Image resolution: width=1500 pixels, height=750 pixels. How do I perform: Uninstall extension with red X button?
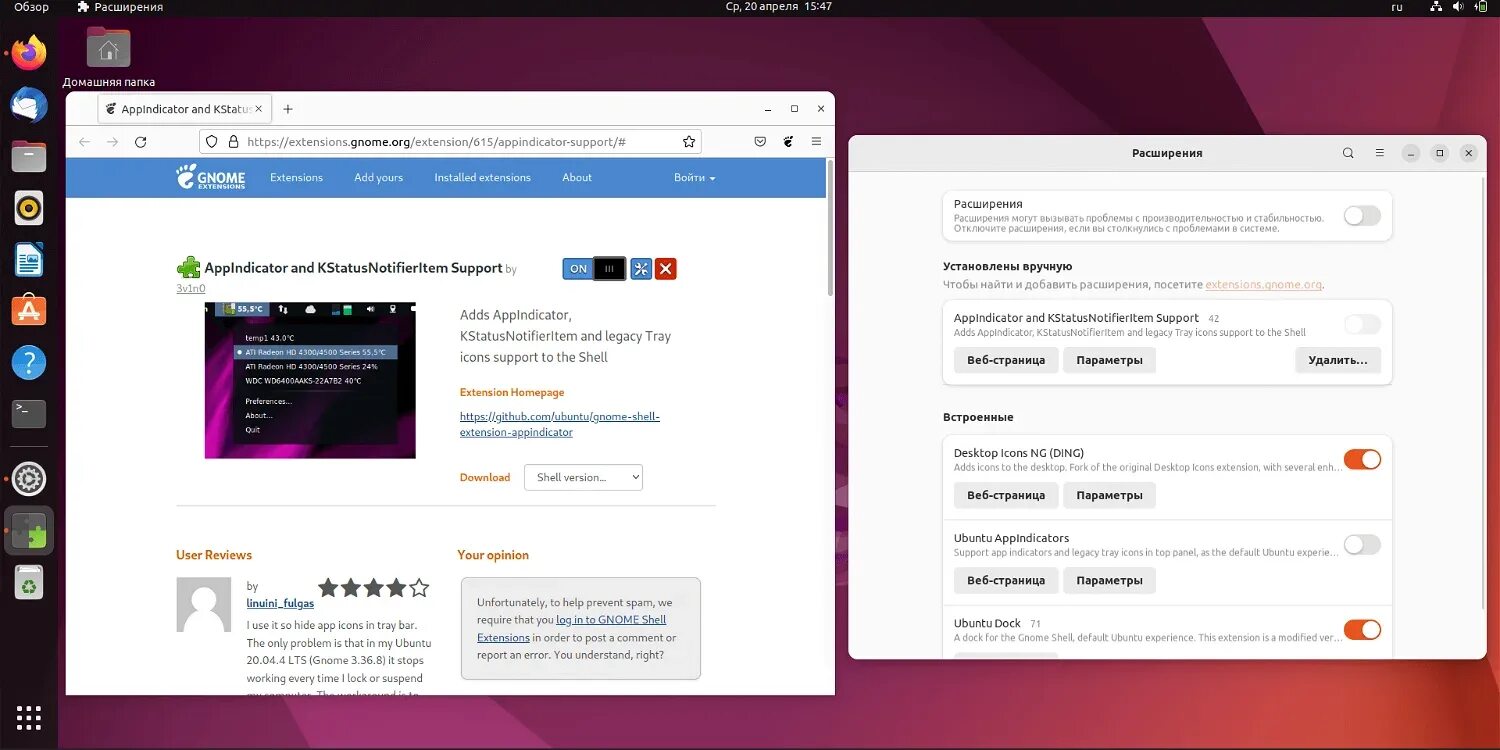pos(666,268)
